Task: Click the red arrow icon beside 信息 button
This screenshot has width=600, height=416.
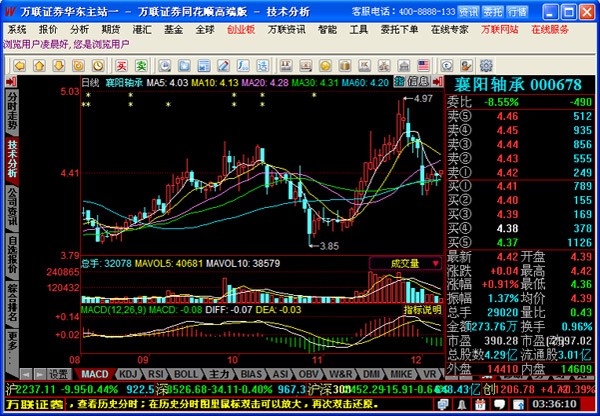Action: pos(437,81)
